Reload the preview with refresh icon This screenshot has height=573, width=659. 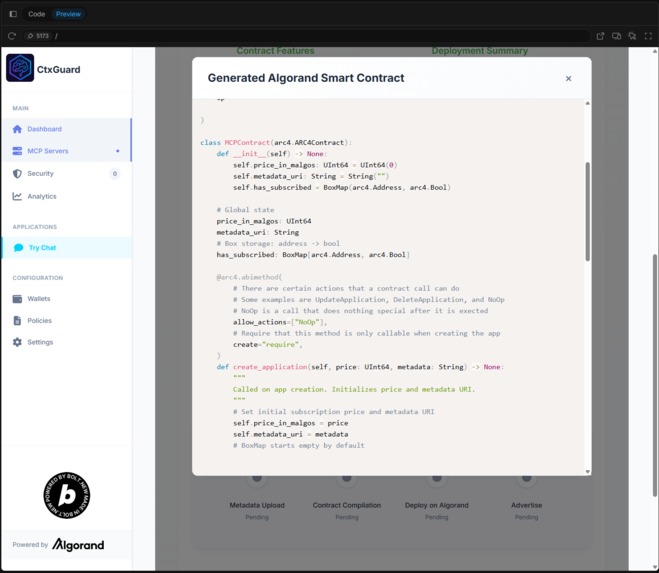click(x=12, y=36)
